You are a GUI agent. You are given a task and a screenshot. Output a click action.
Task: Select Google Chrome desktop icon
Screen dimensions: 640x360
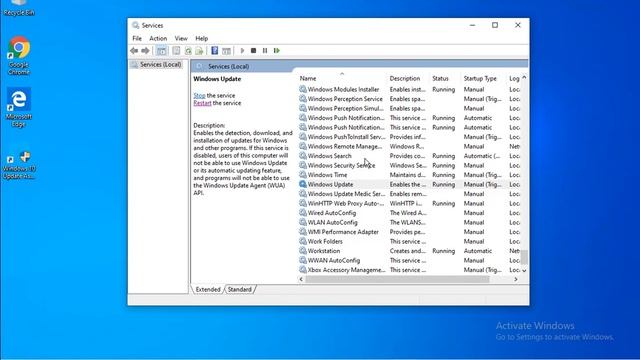pyautogui.click(x=19, y=56)
